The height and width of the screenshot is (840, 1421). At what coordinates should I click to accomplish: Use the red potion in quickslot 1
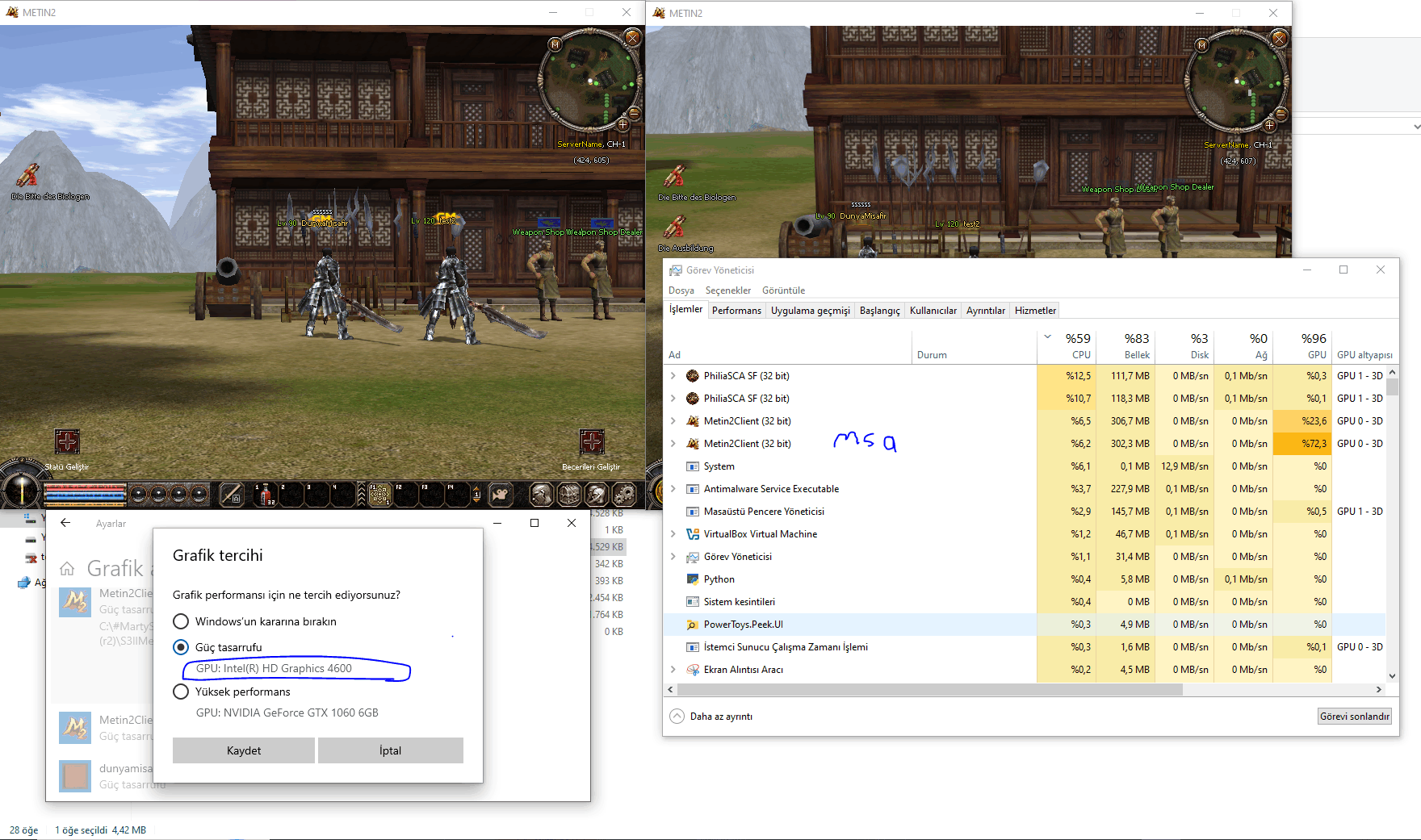point(266,494)
